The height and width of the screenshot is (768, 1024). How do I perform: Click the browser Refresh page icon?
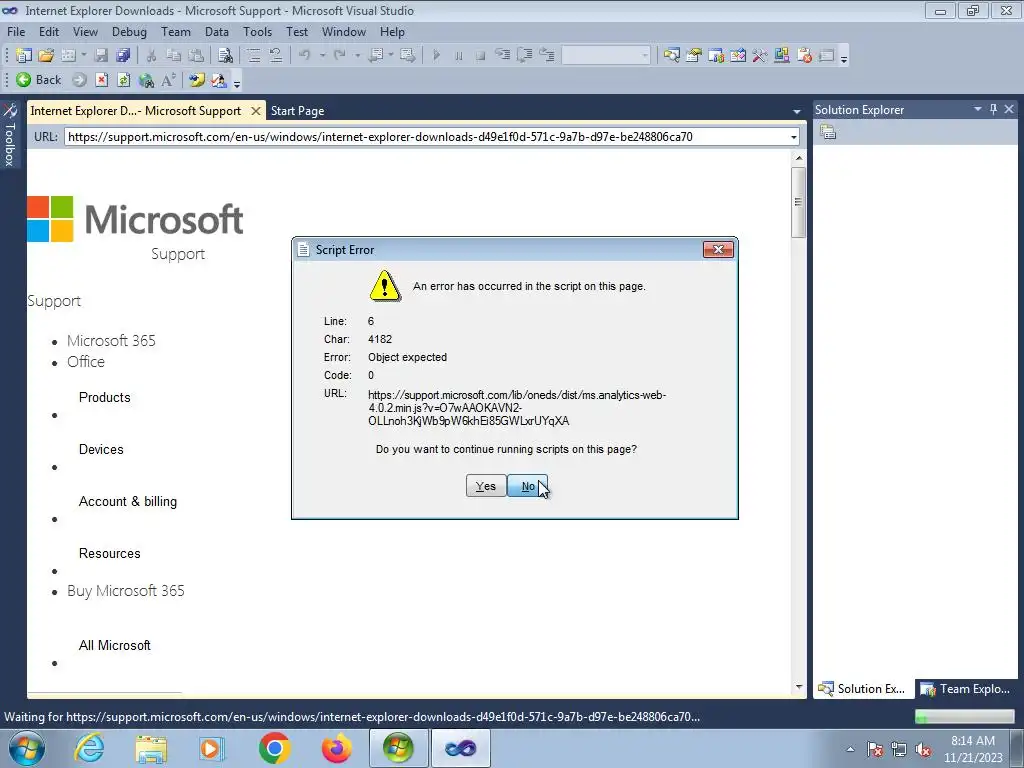click(123, 80)
